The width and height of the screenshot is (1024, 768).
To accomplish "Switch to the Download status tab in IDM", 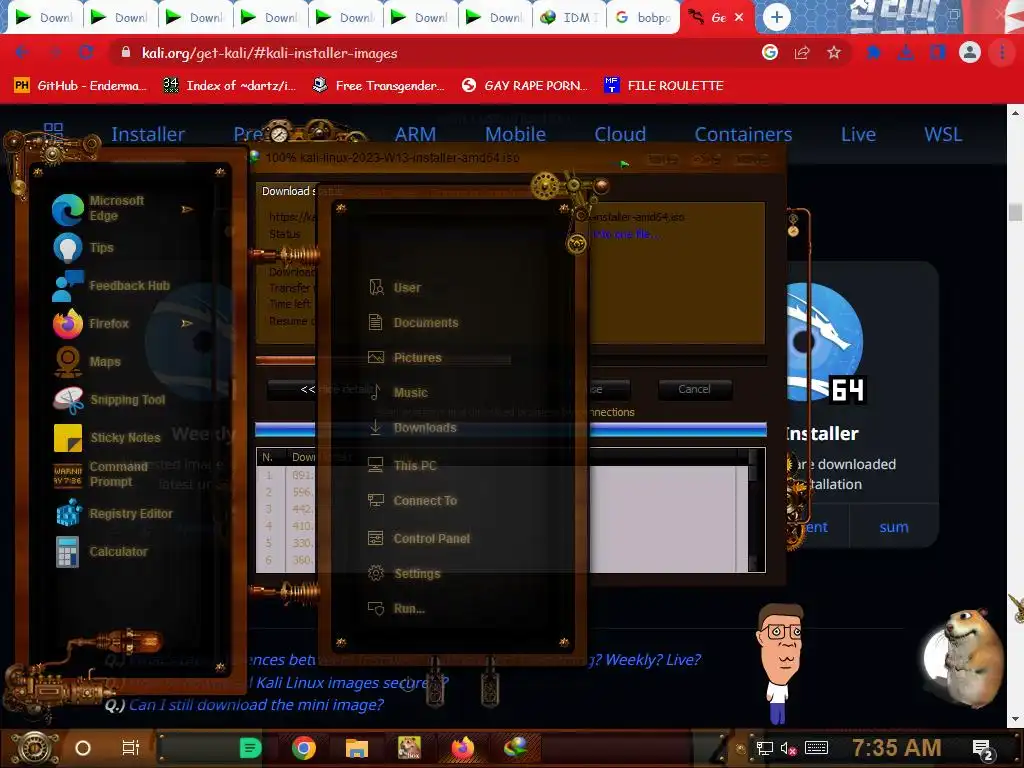I will click(288, 191).
